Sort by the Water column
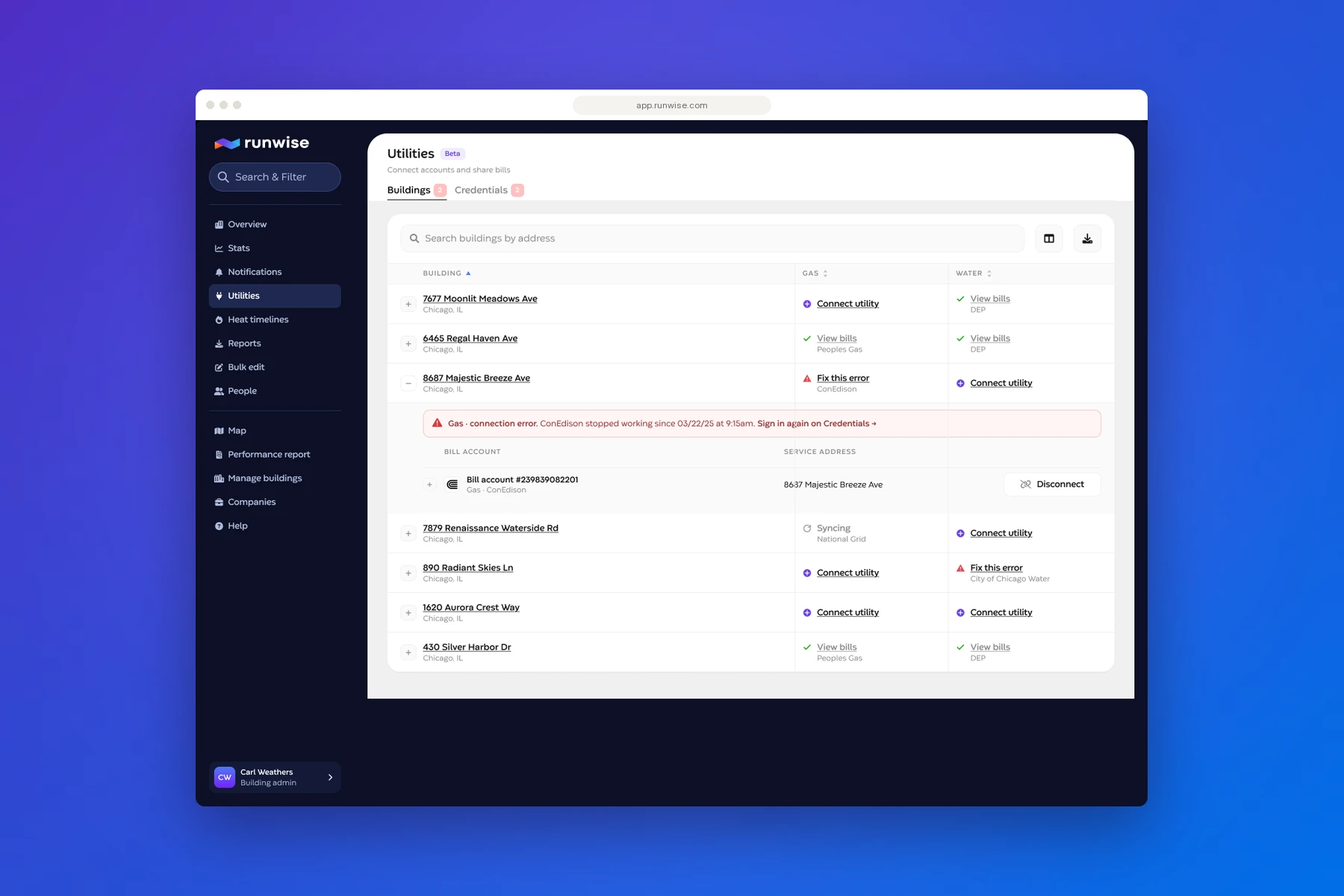Screen dimensions: 1344x896 click(x=974, y=273)
